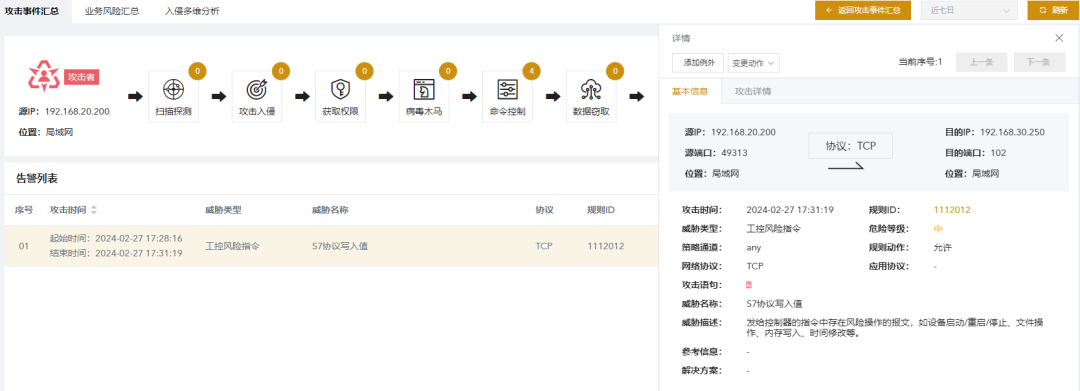Click the 协议：TCP box in details

(850, 146)
